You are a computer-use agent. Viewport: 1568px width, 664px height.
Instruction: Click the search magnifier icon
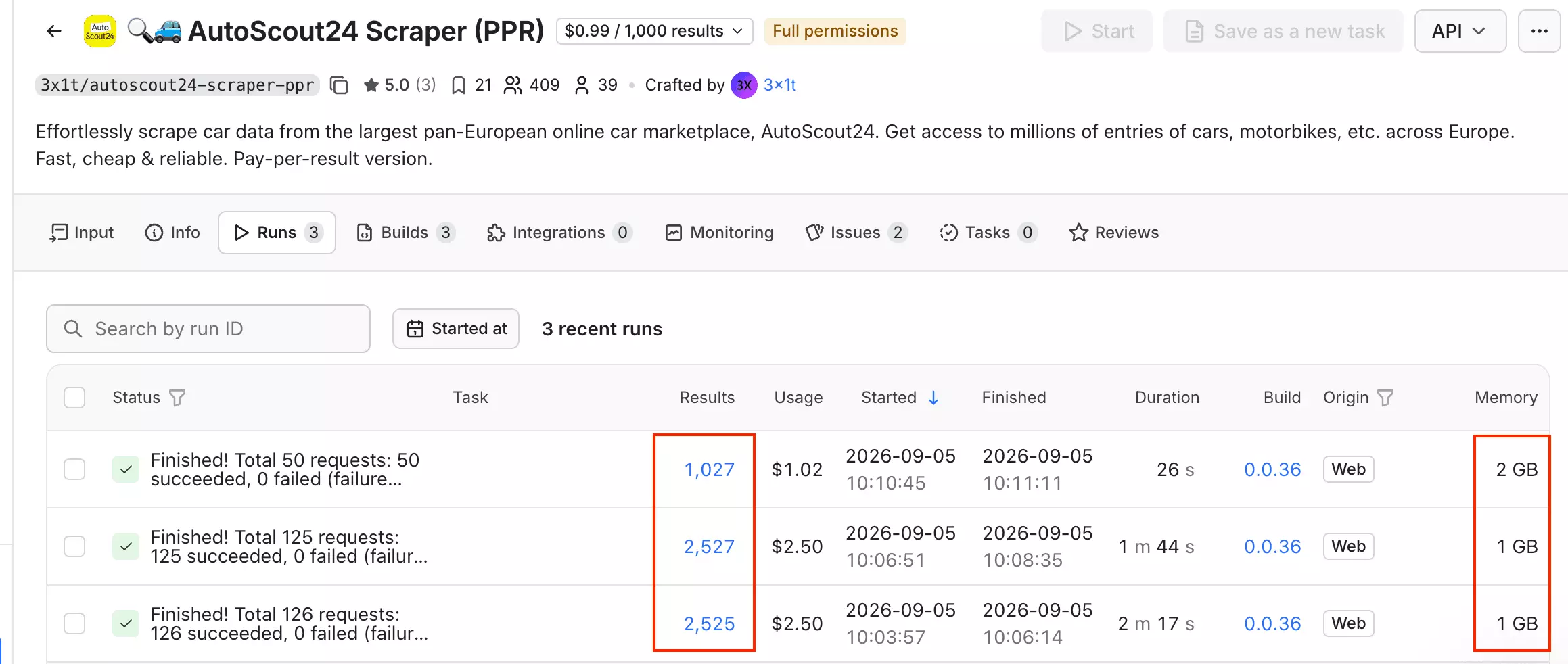tap(73, 329)
